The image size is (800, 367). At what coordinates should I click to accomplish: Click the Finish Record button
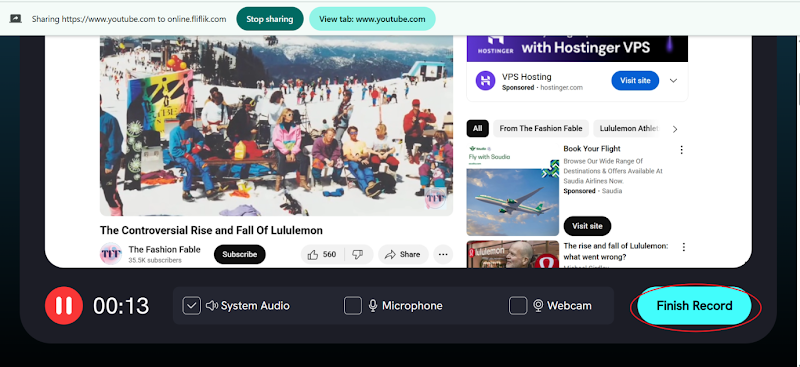coord(694,306)
